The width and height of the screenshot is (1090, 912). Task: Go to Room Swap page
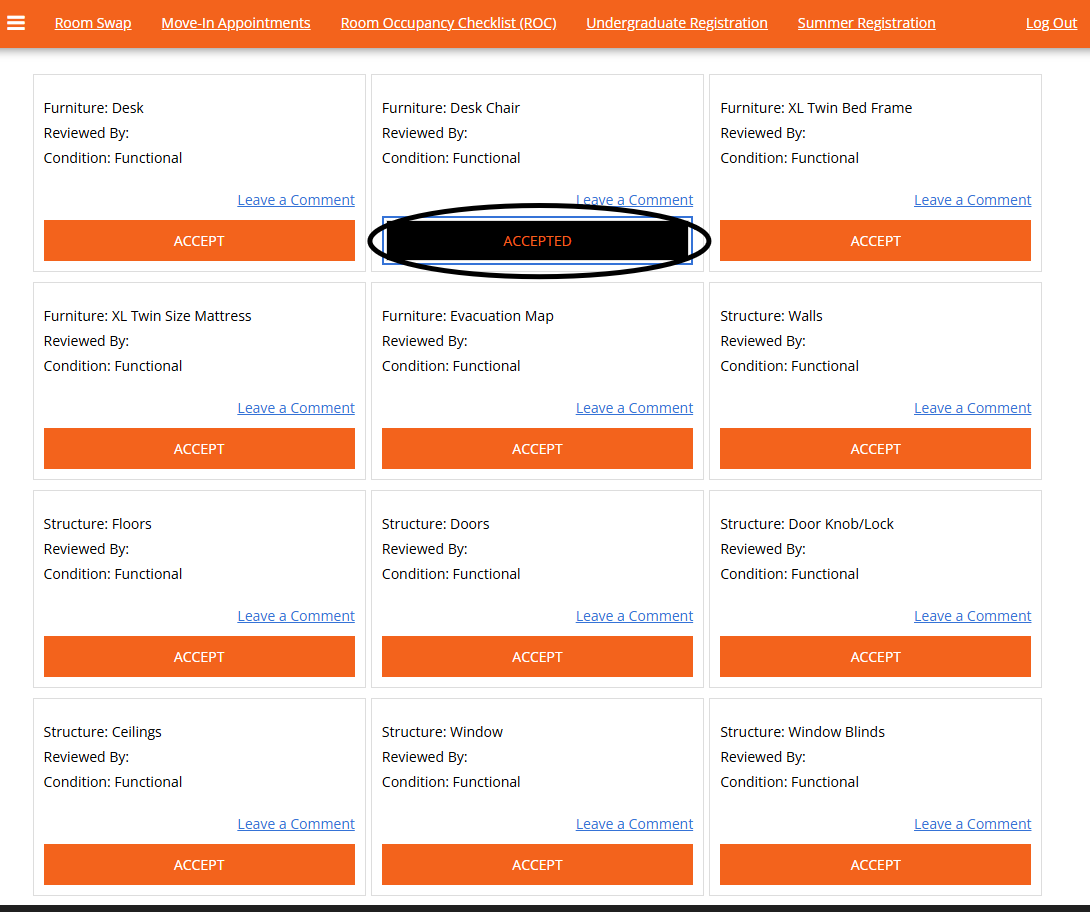(93, 23)
